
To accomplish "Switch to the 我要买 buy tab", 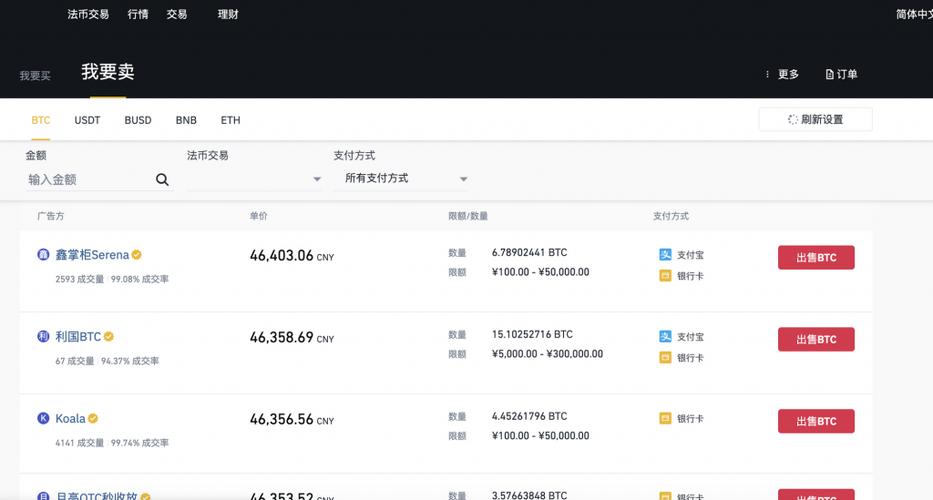I will (x=35, y=76).
